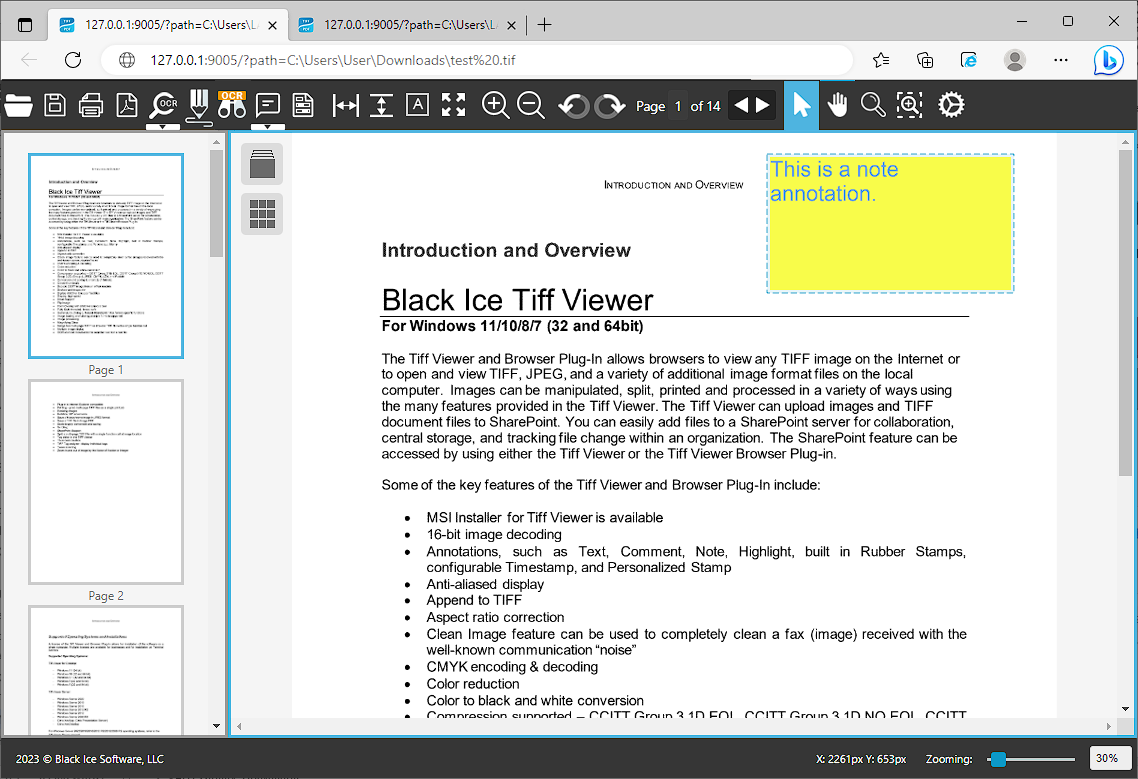Viewport: 1138px width, 779px height.
Task: Go to the previous page arrow
Action: 741,105
